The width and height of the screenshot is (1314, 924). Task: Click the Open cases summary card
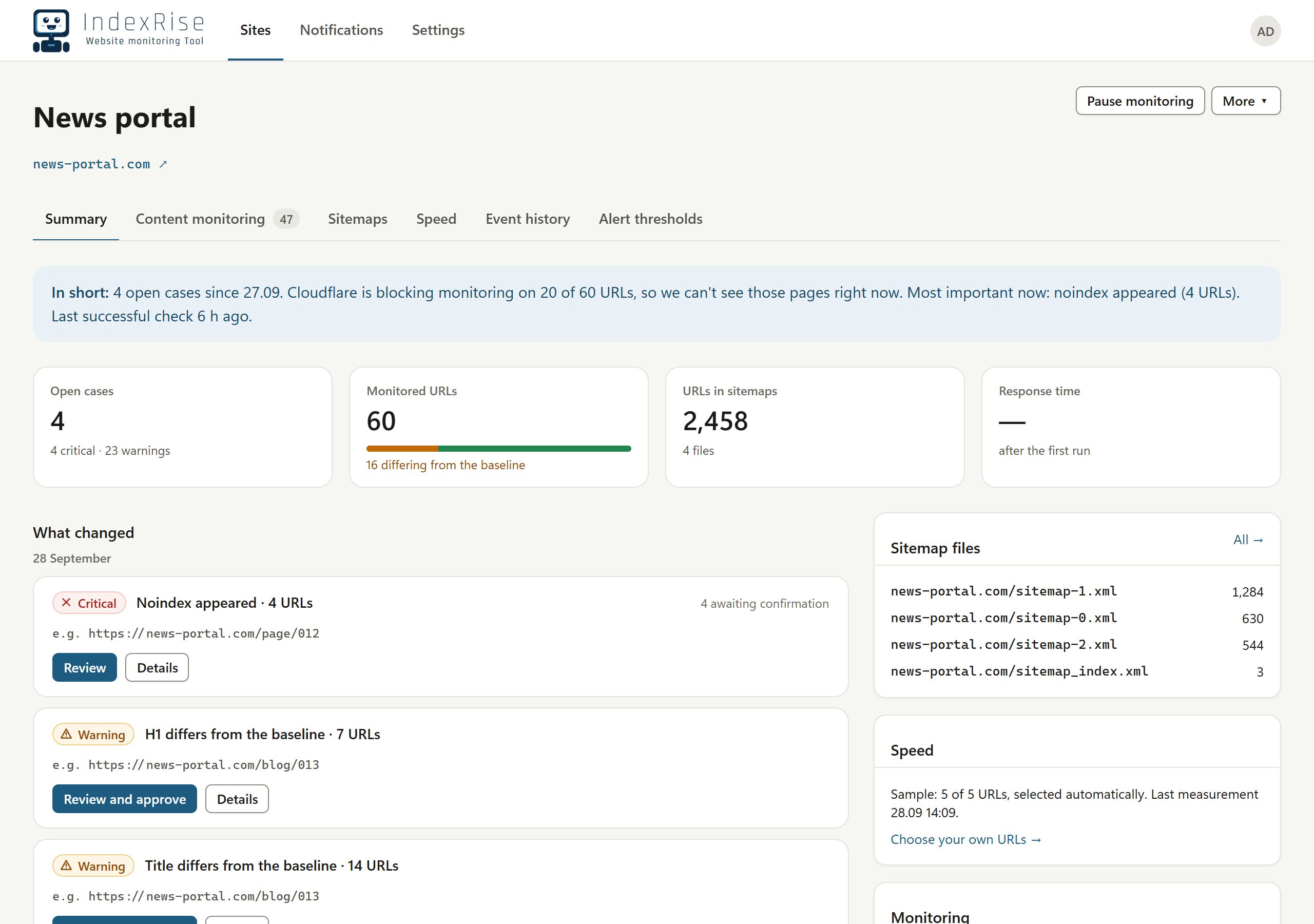coord(183,427)
